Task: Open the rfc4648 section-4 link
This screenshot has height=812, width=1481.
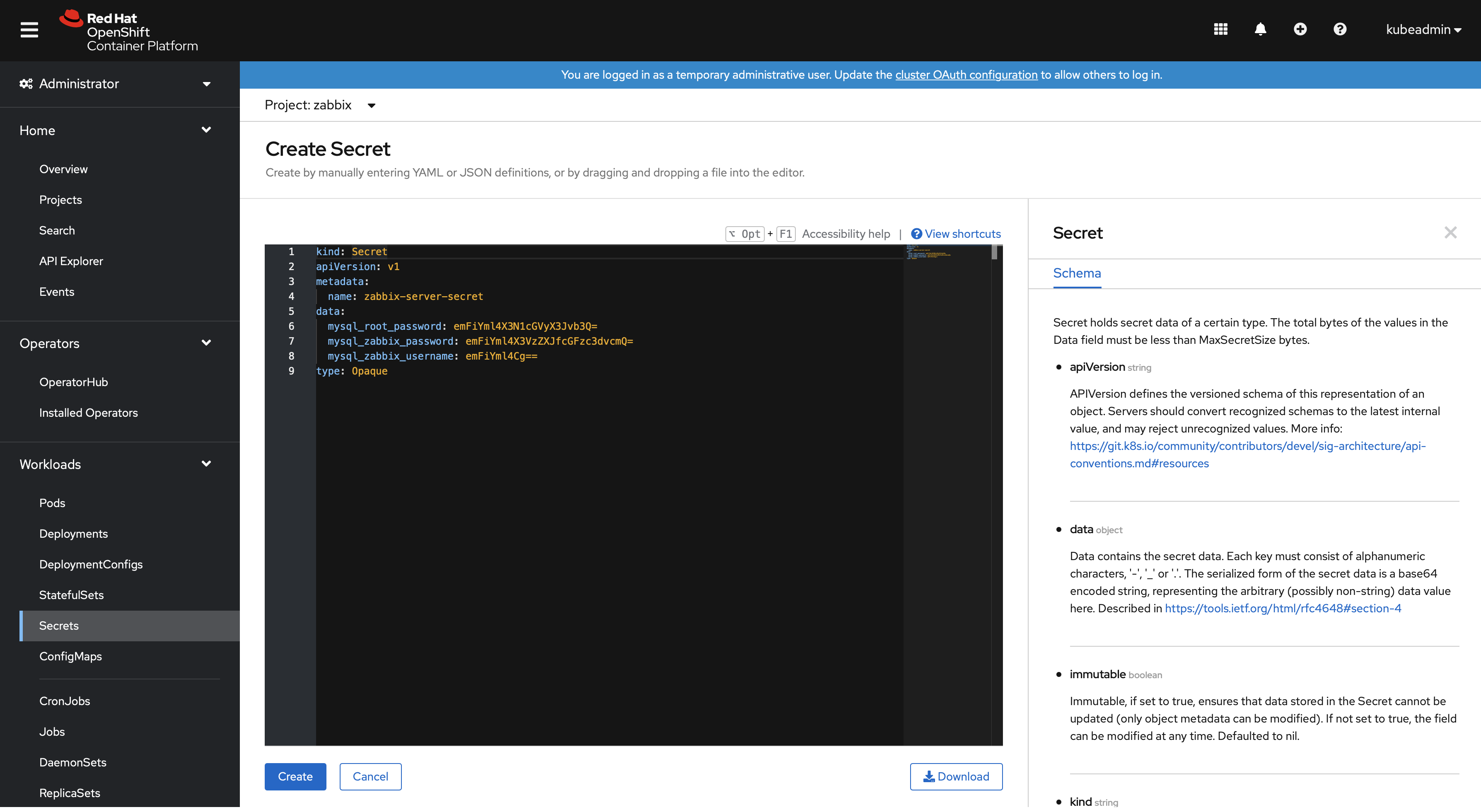Action: (1283, 609)
